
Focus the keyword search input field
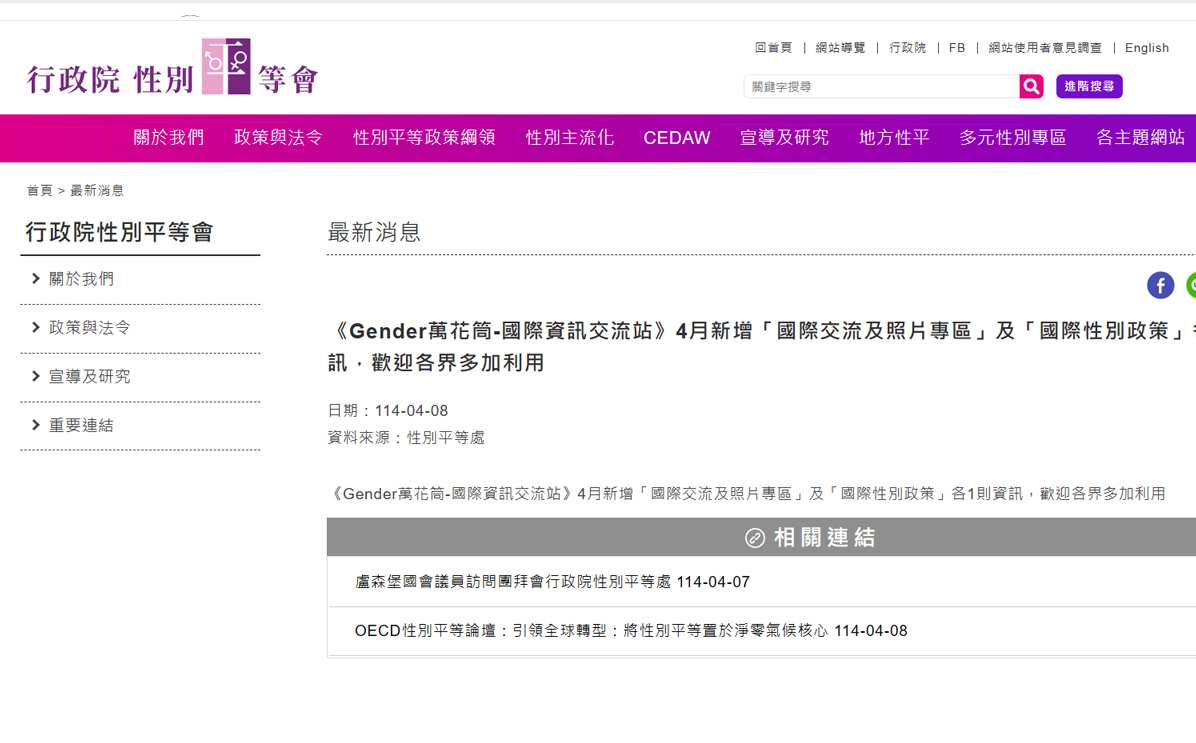[880, 87]
